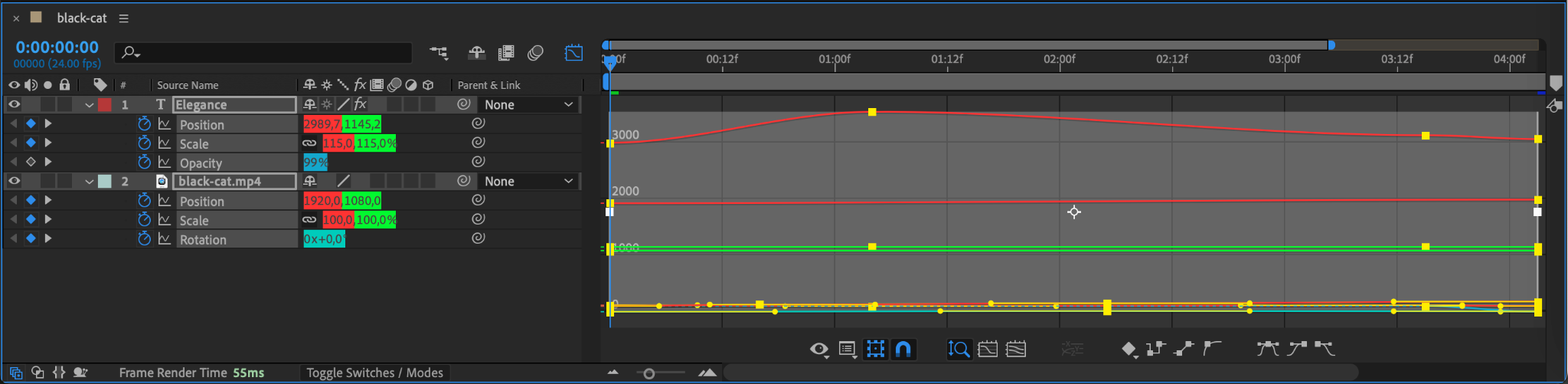Include Elegance Scale in graph editor set
Screen dimensions: 1568x384
tap(164, 143)
